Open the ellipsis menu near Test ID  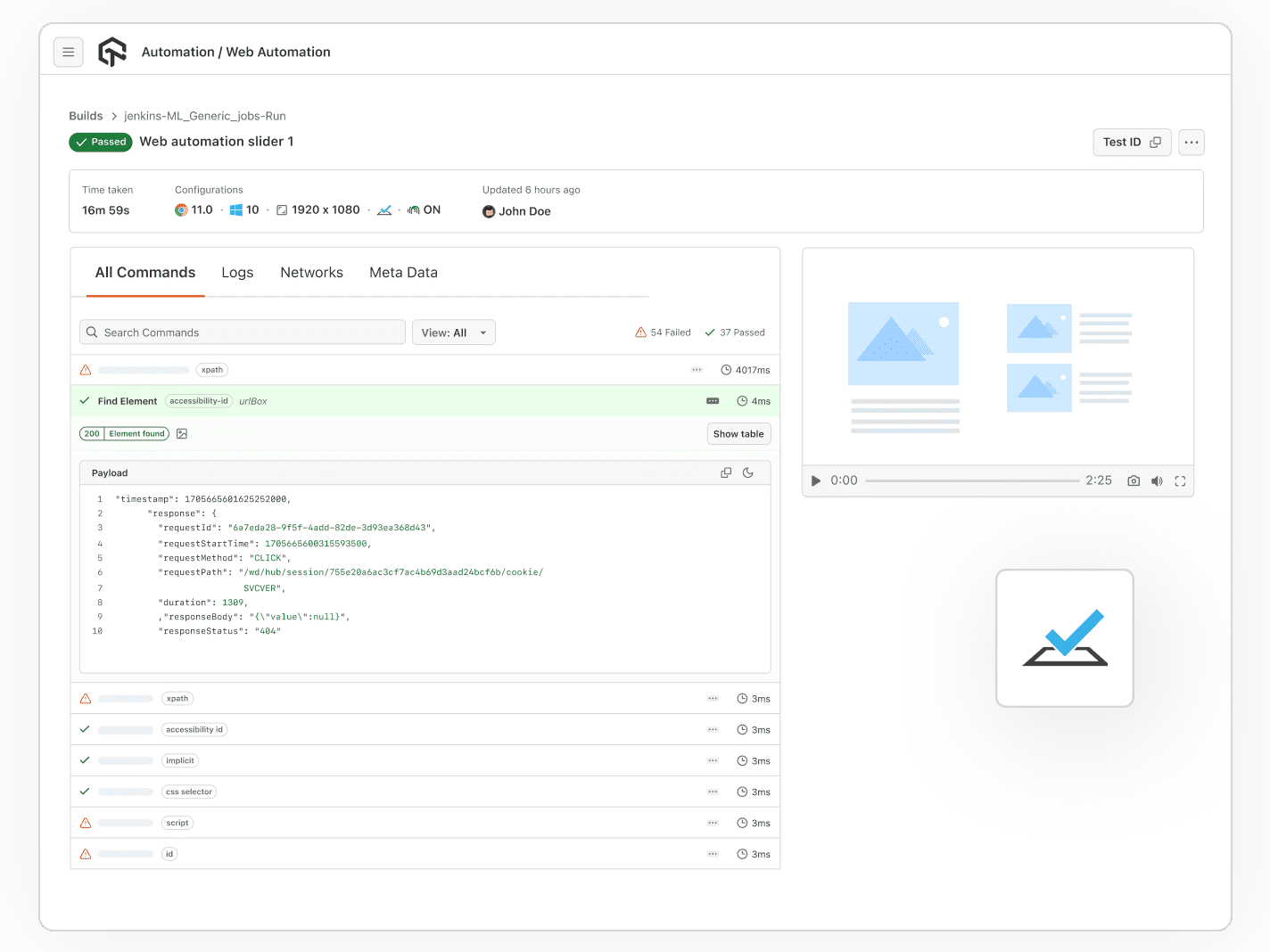point(1191,142)
